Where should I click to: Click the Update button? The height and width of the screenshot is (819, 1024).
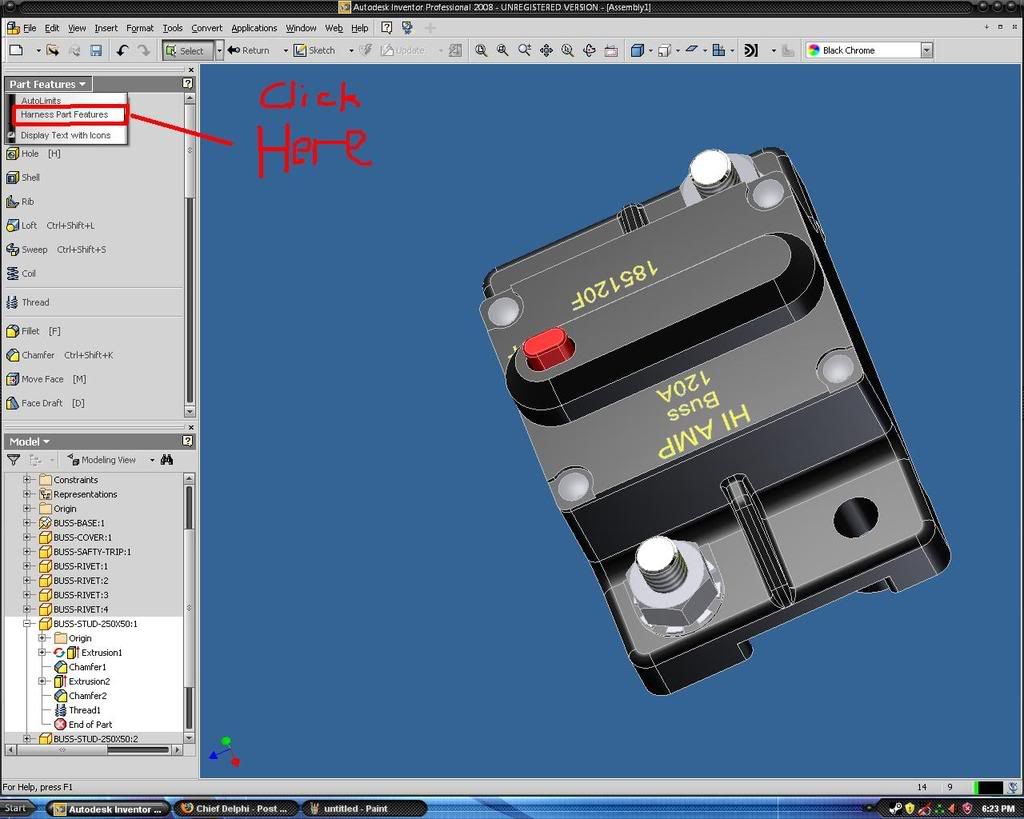coord(403,50)
